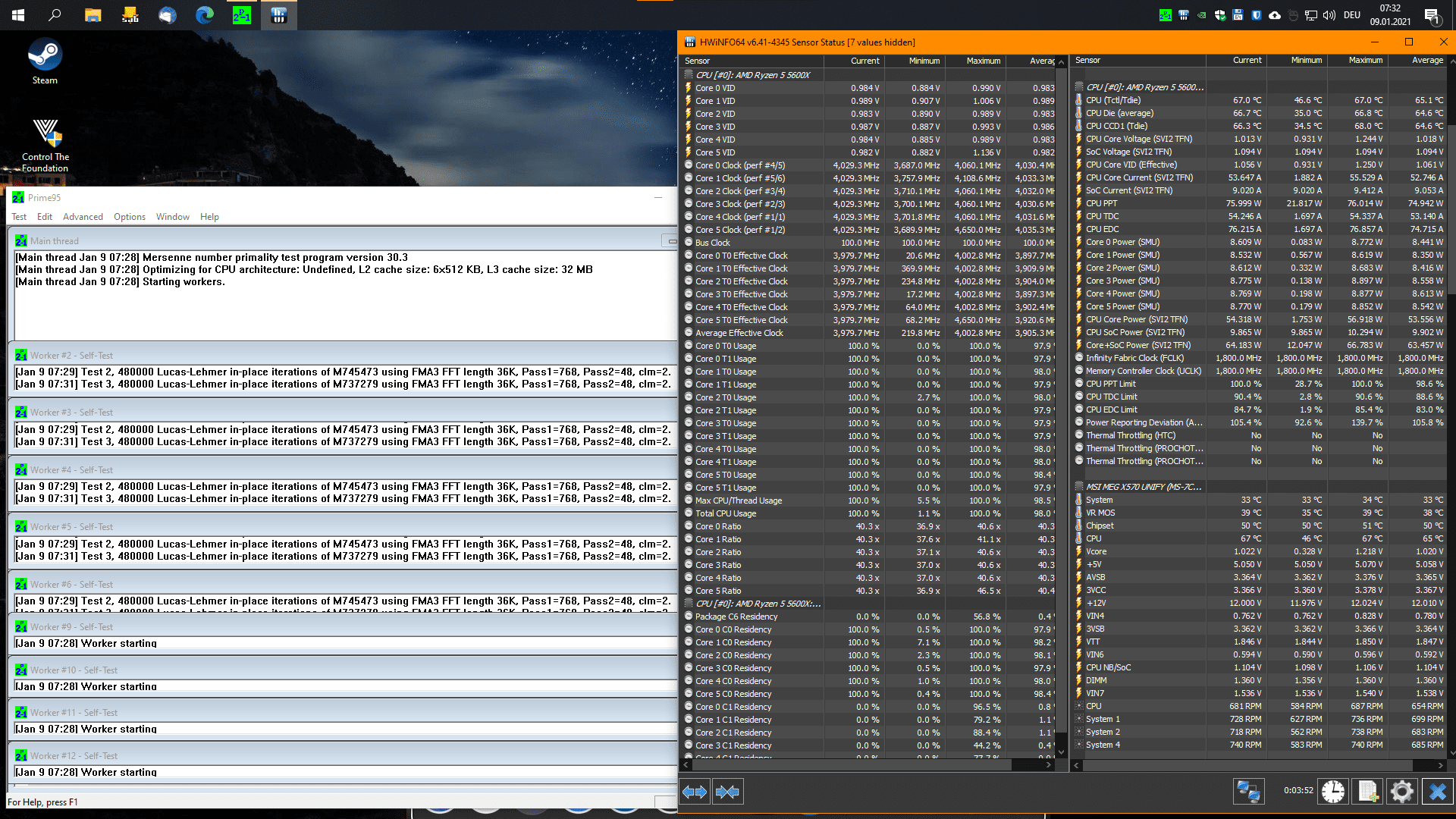Switch to the HWiNFO taskbar button
1456x819 pixels.
pyautogui.click(x=279, y=15)
